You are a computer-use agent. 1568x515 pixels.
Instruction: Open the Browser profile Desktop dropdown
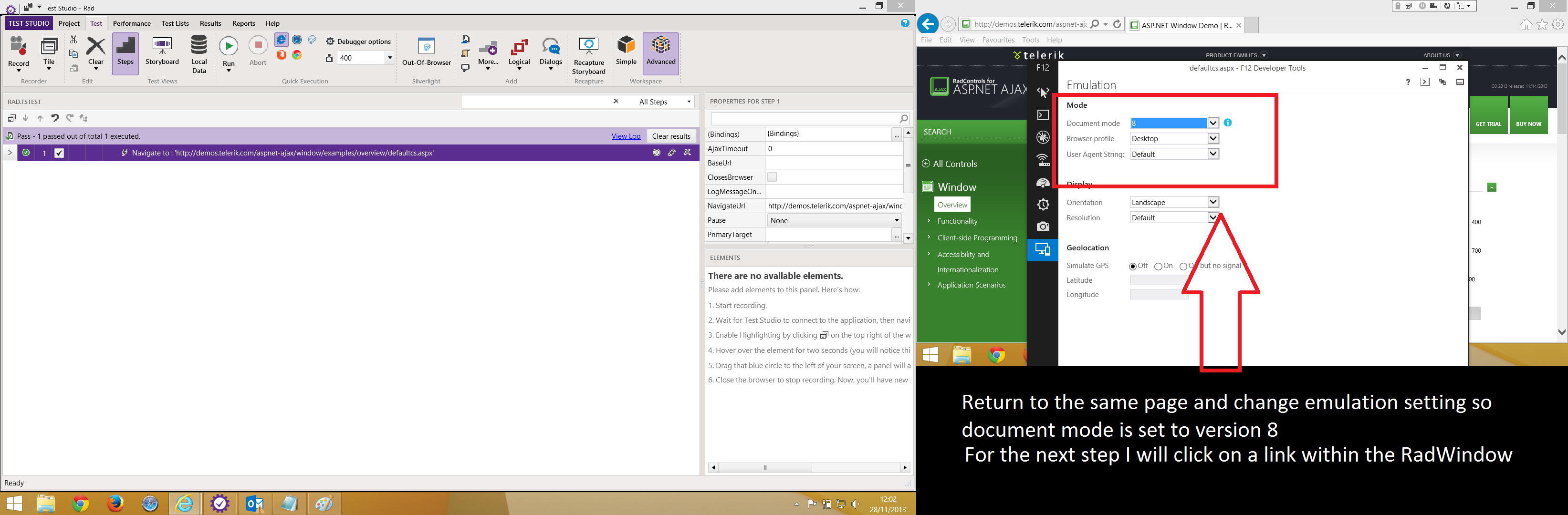(1174, 139)
